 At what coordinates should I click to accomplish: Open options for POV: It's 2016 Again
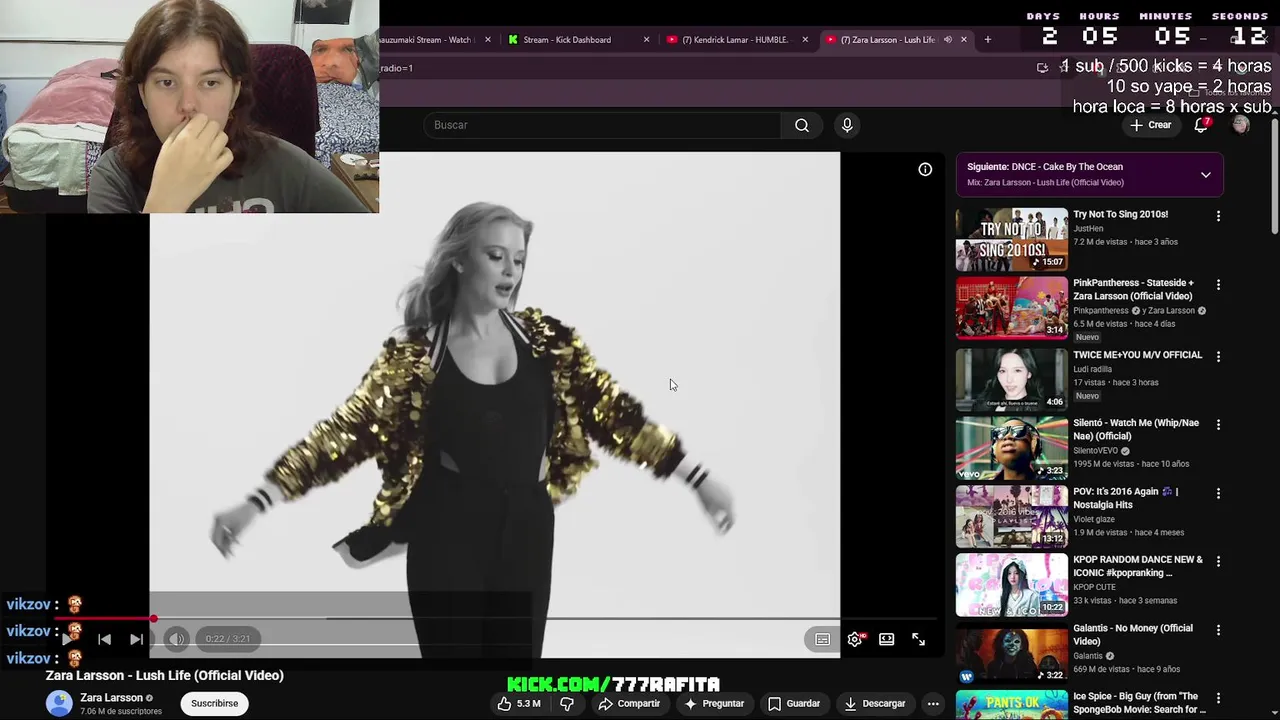pyautogui.click(x=1218, y=494)
